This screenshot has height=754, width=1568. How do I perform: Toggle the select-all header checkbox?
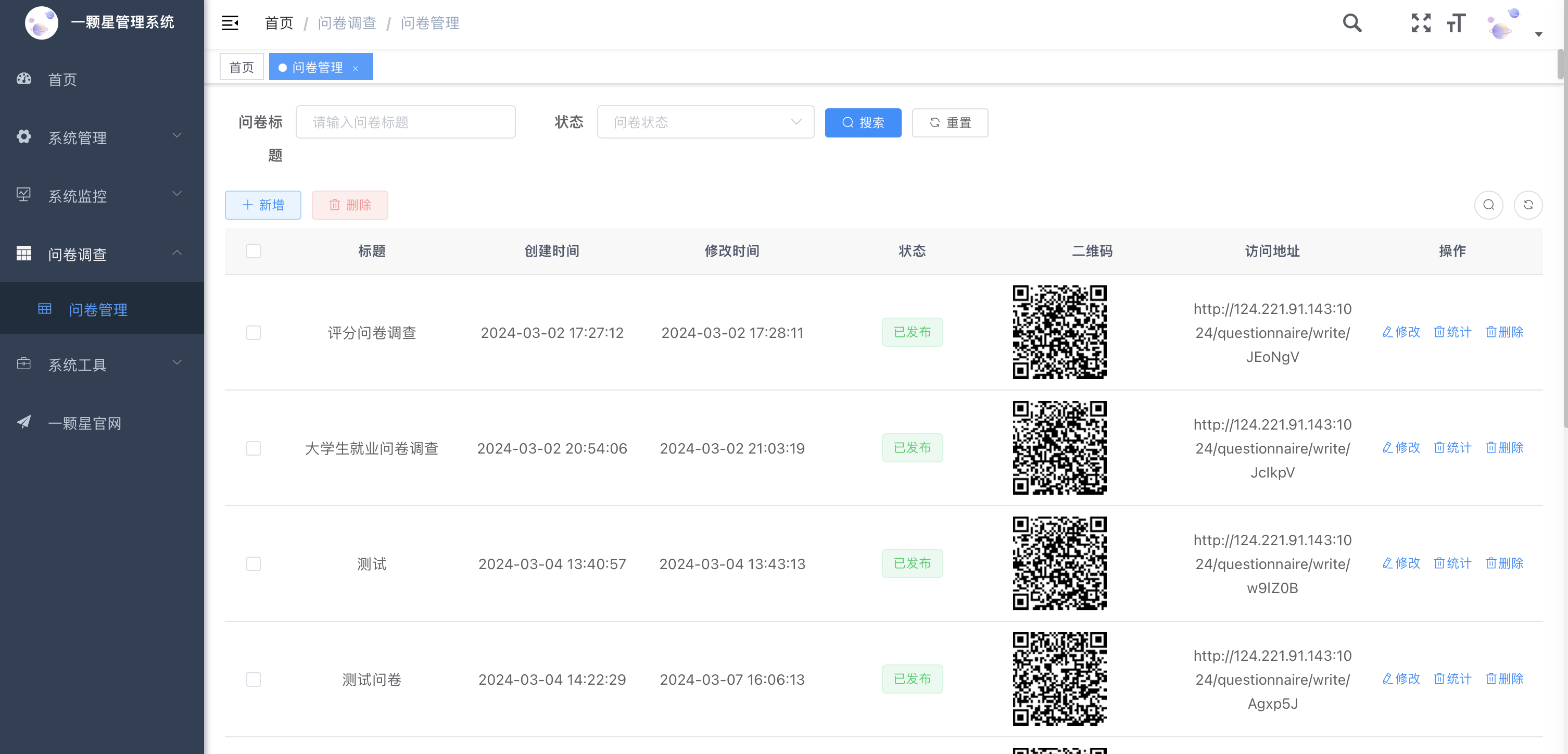tap(253, 251)
